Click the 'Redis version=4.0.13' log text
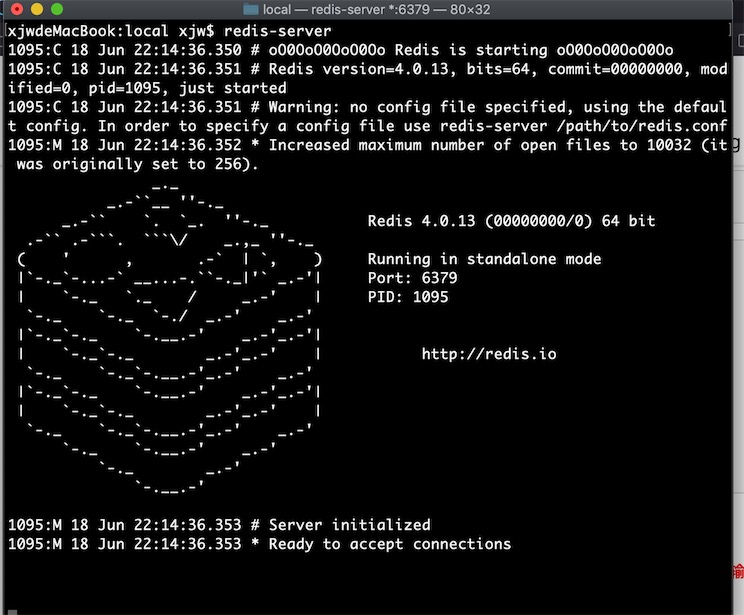Image resolution: width=744 pixels, height=615 pixels. pyautogui.click(x=358, y=69)
